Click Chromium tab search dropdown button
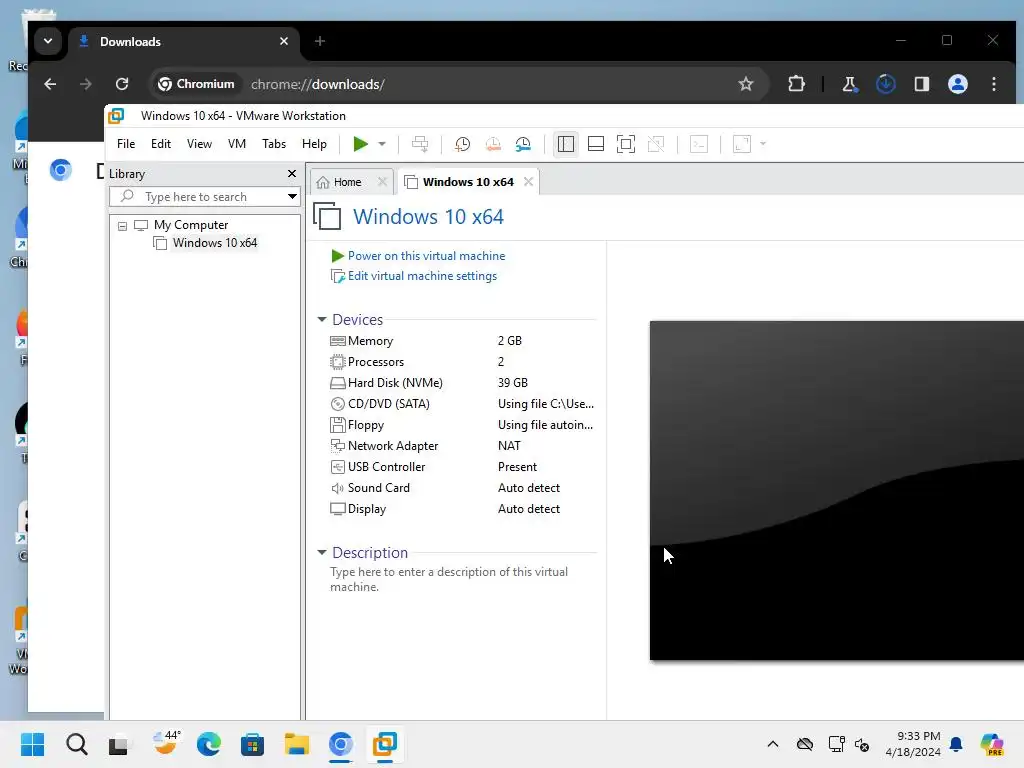This screenshot has width=1024, height=768. point(48,41)
